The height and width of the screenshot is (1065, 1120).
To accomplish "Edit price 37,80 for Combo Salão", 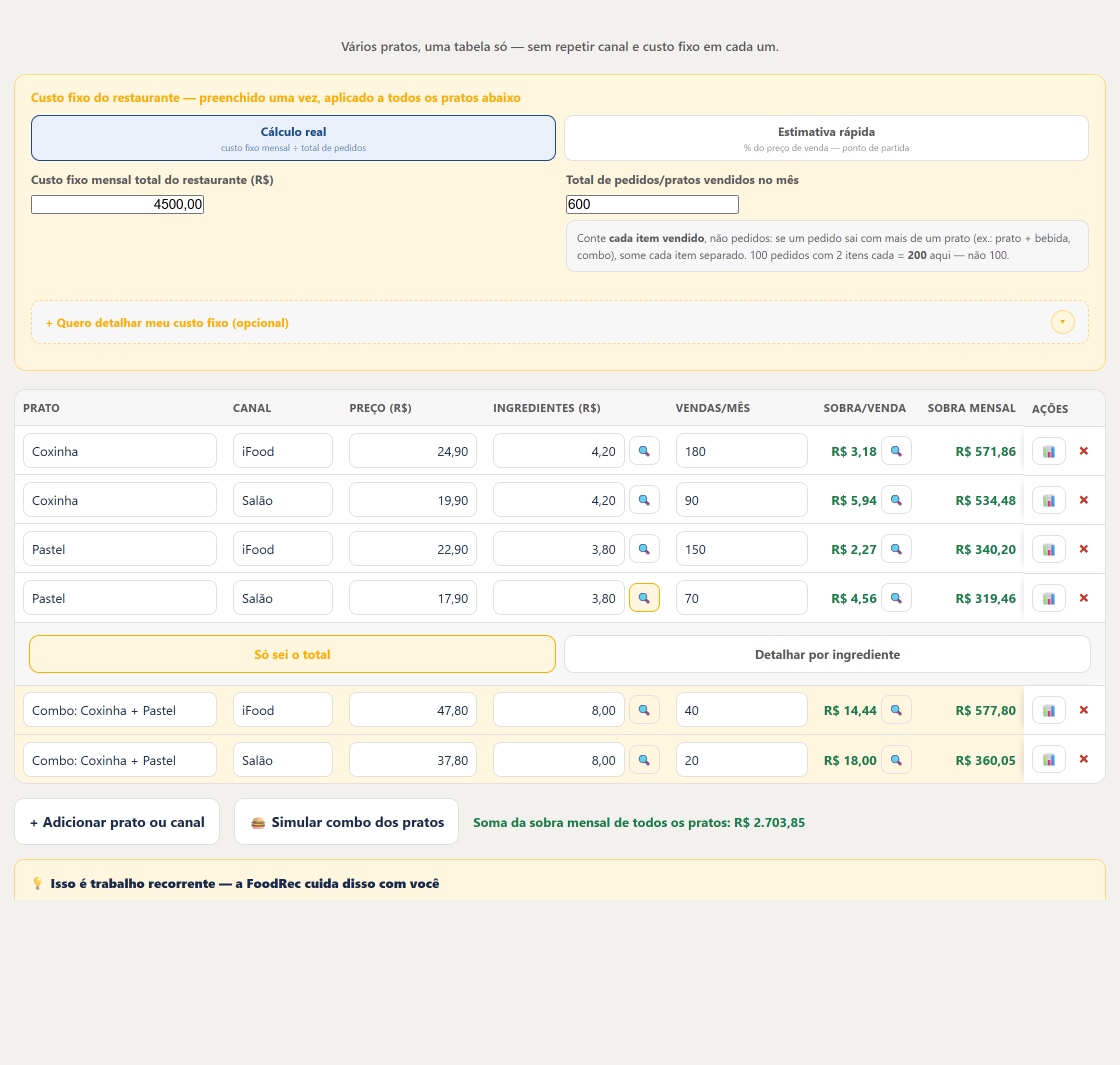I will point(412,759).
